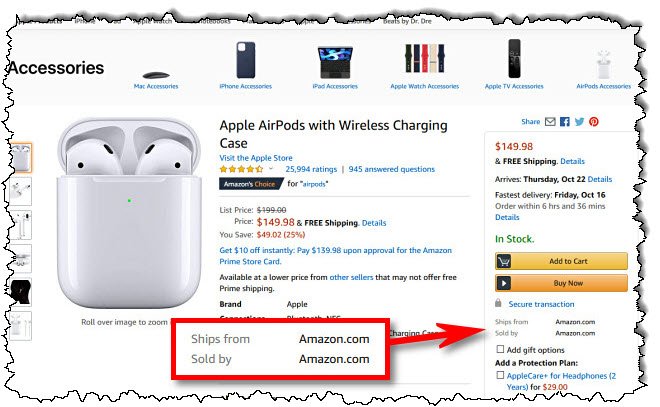Viewport: 660px width, 407px height.
Task: Enable Add gift options checkbox
Action: (500, 349)
